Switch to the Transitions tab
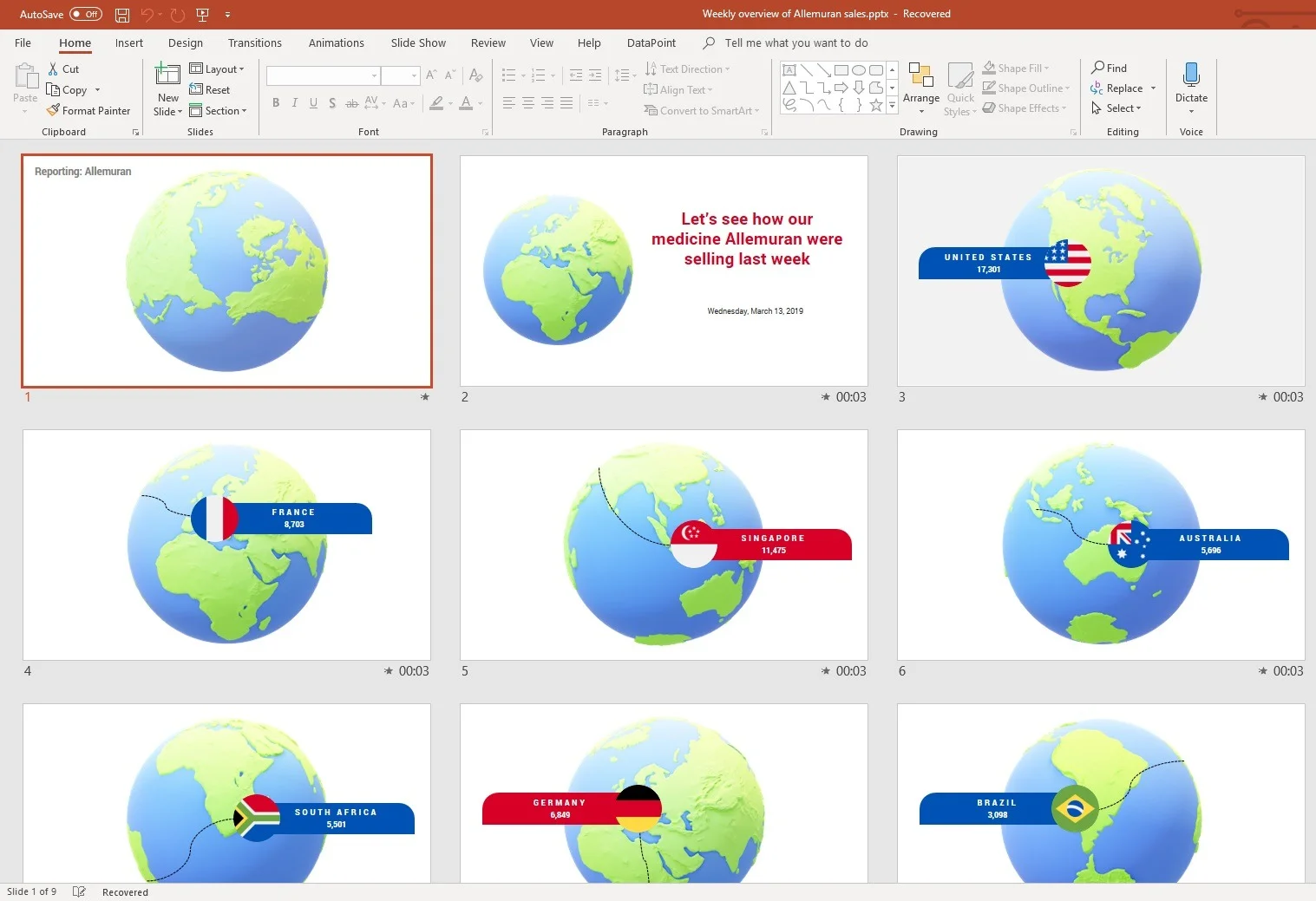The width and height of the screenshot is (1316, 901). pyautogui.click(x=254, y=42)
